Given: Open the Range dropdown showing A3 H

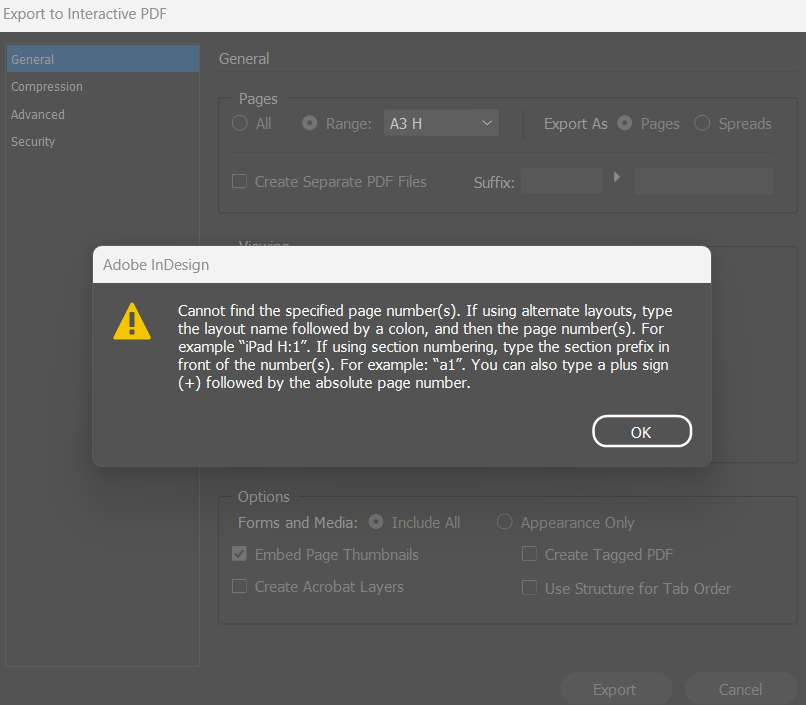Looking at the screenshot, I should 441,123.
